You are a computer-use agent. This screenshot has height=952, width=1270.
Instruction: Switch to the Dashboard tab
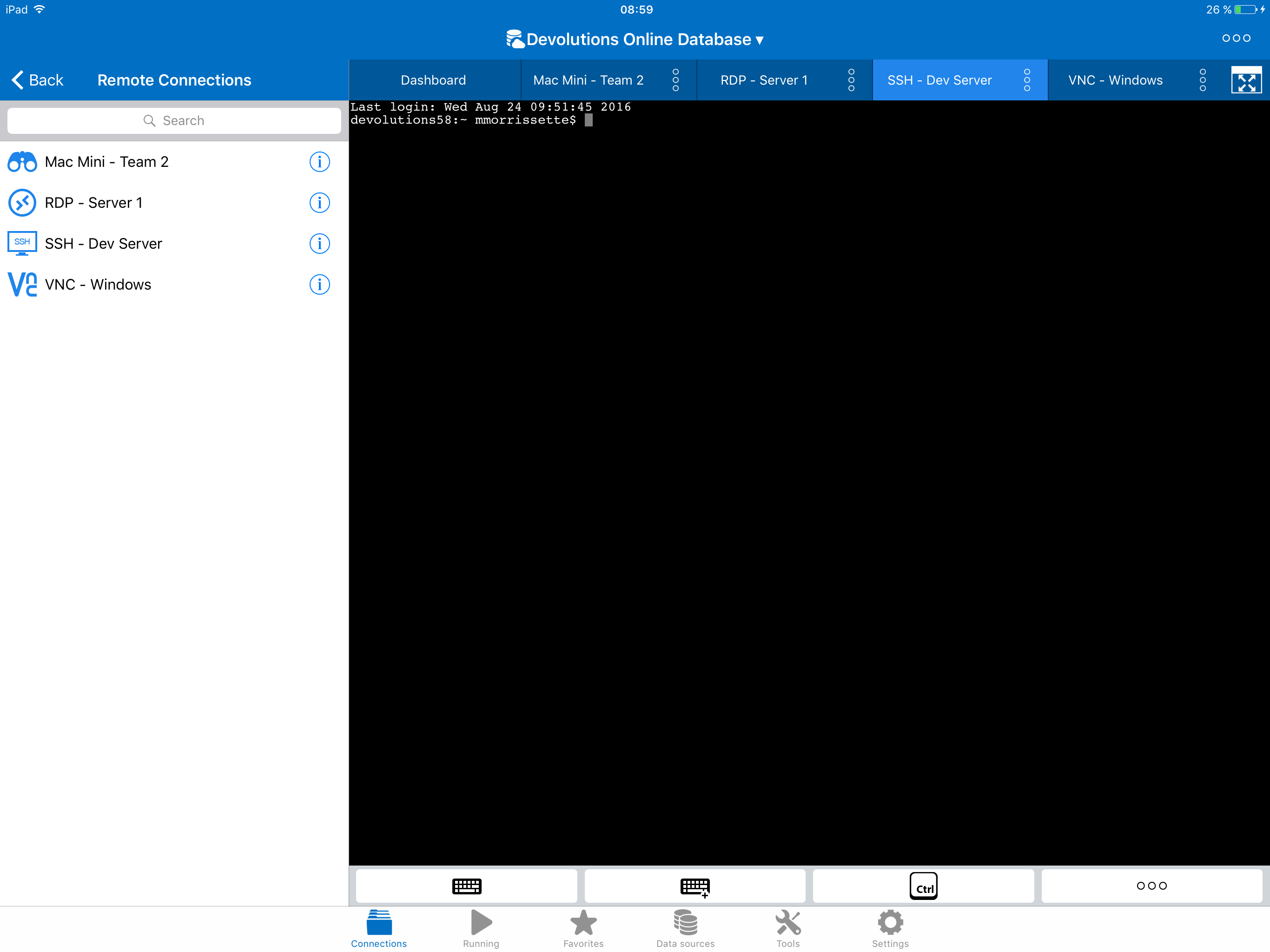tap(433, 80)
